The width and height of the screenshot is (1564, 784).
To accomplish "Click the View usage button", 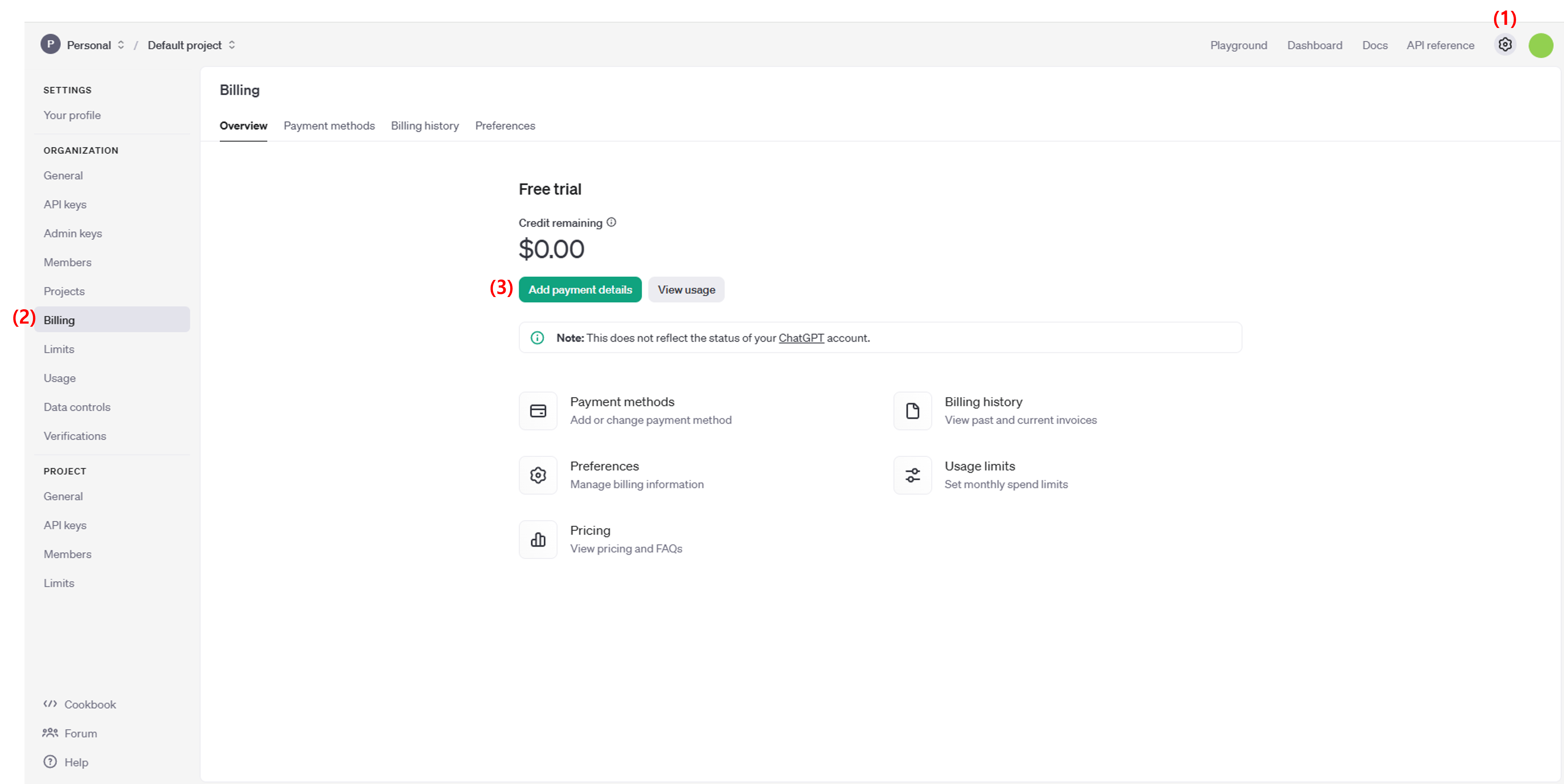I will tap(686, 290).
